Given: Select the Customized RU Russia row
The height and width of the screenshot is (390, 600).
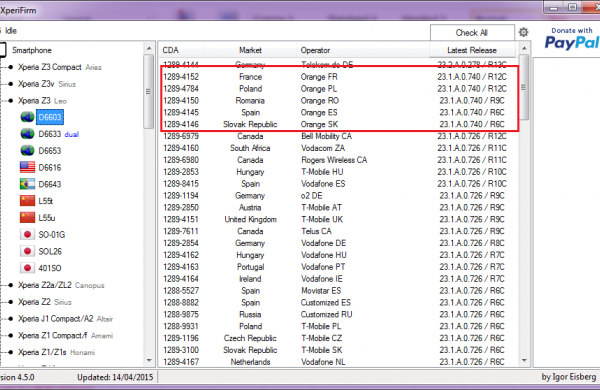Looking at the screenshot, I should tap(339, 314).
